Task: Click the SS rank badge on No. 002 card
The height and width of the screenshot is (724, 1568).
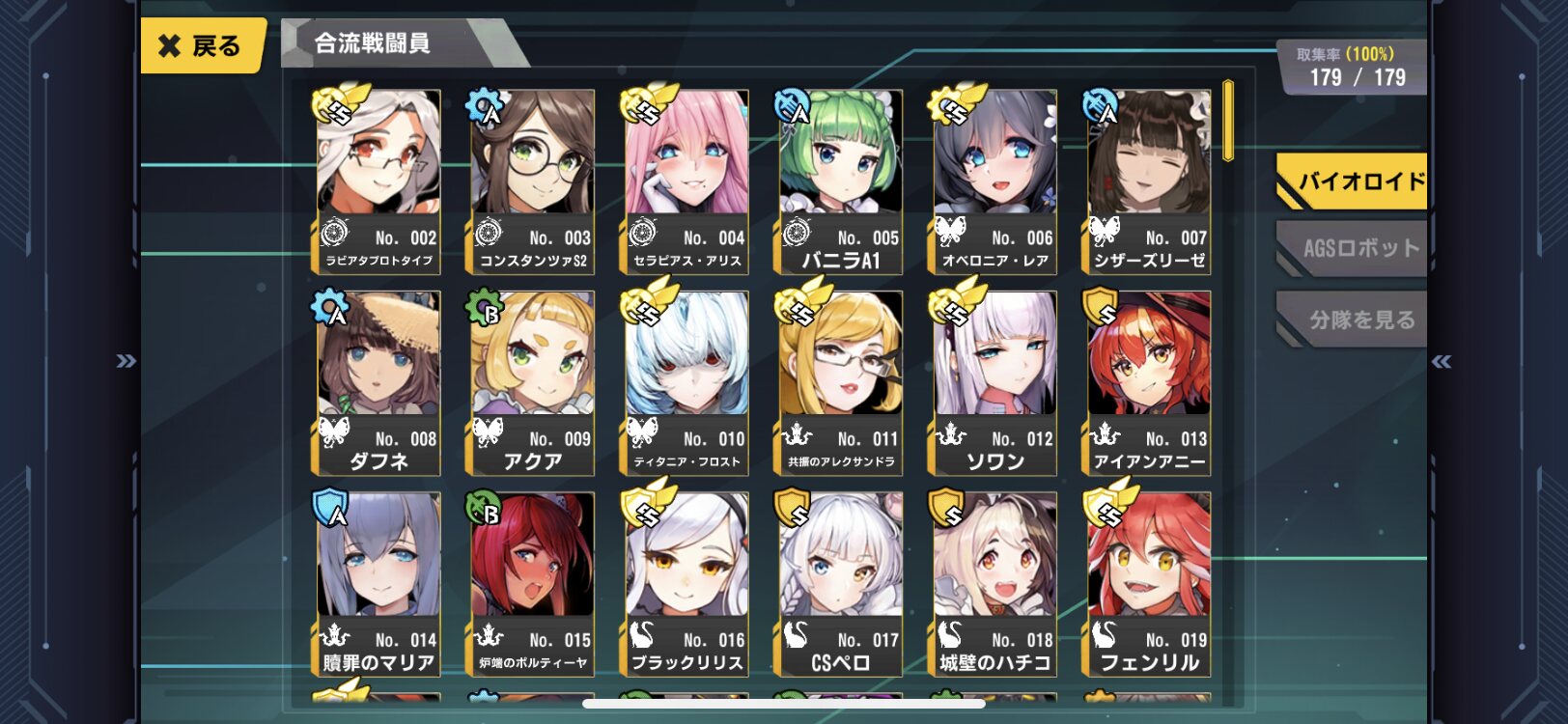Action: (x=341, y=104)
